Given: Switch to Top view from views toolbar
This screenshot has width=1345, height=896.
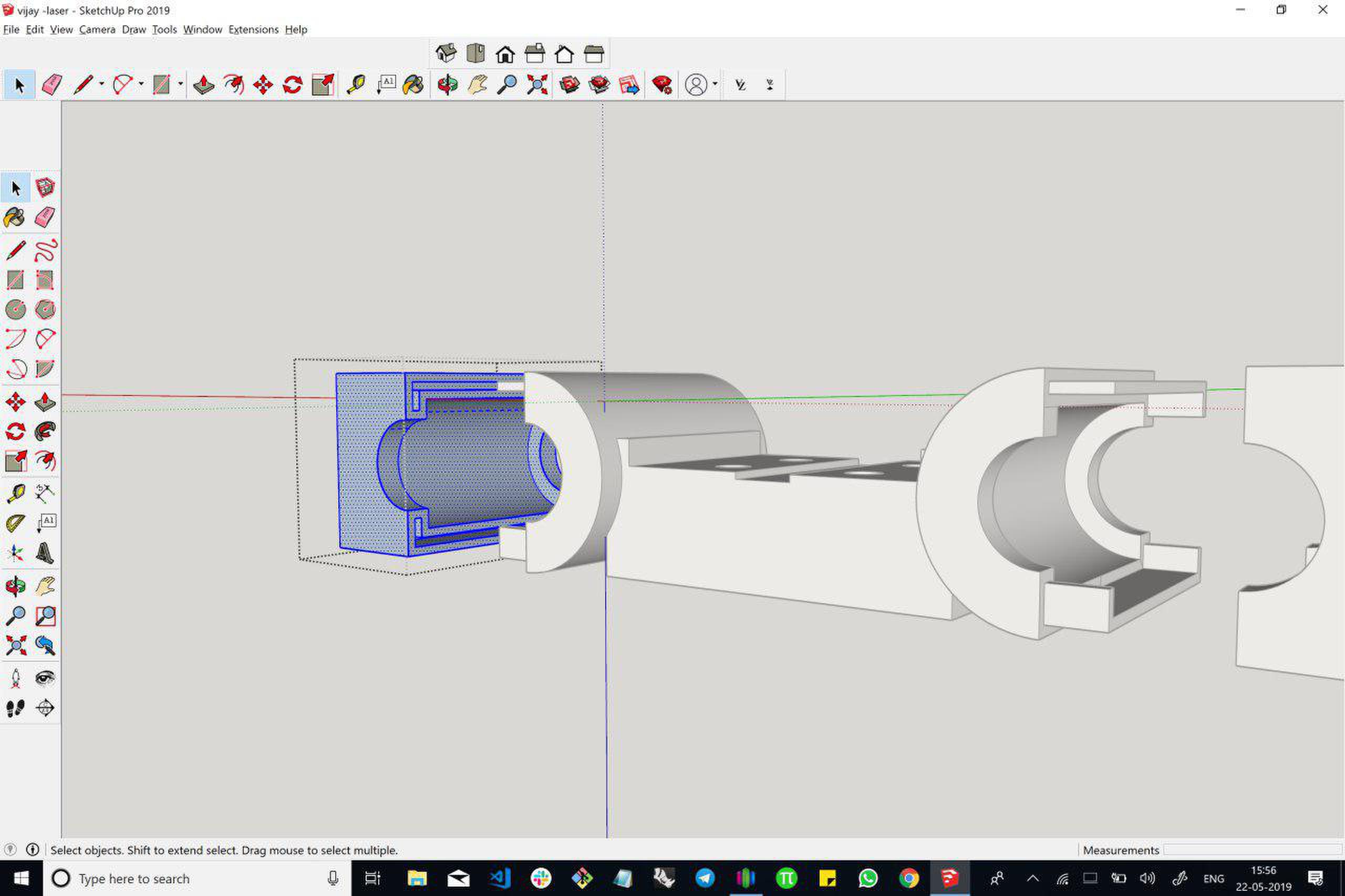Looking at the screenshot, I should click(475, 54).
